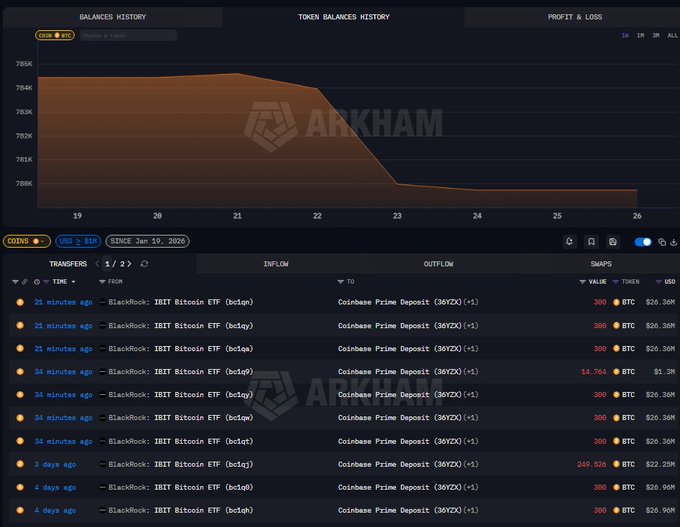
Task: Click coin icon of the bc1q0 row
Action: [x=20, y=488]
